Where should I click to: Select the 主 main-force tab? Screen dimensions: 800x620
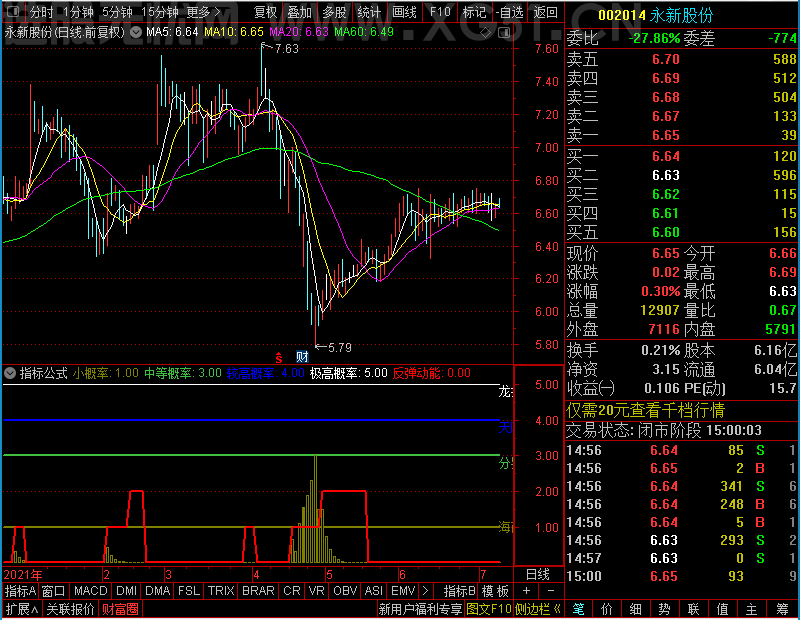point(751,609)
